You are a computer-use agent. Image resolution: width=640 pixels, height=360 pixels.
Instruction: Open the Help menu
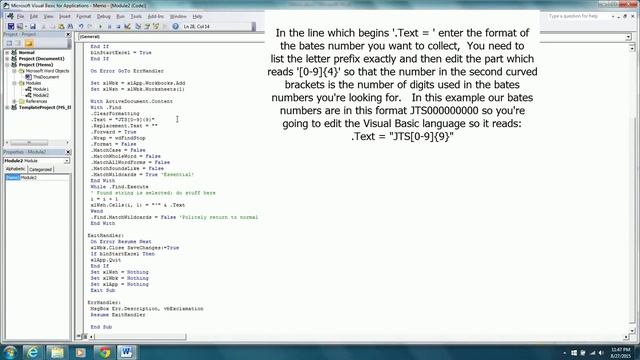[x=197, y=16]
